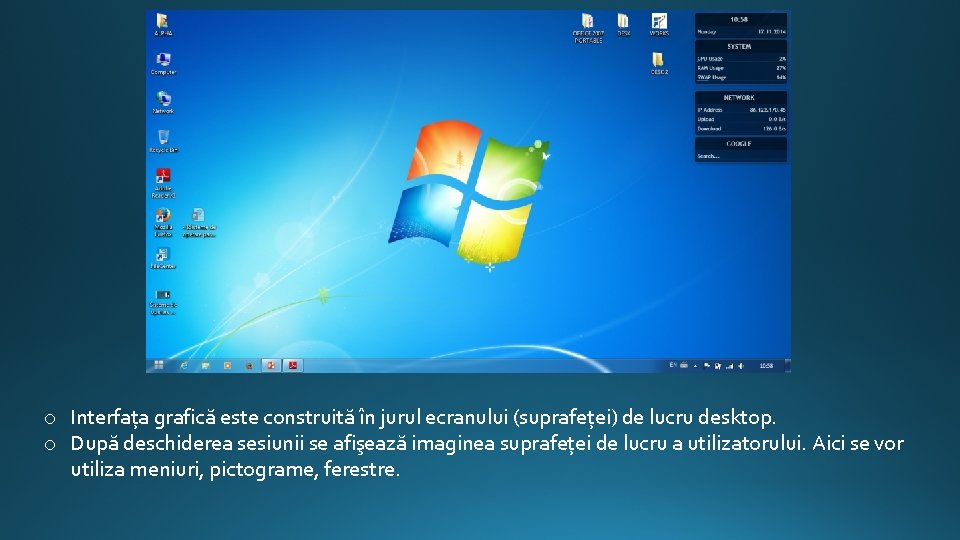Screen dimensions: 960x540
Task: Click the EN language indicator in tray
Action: 673,365
